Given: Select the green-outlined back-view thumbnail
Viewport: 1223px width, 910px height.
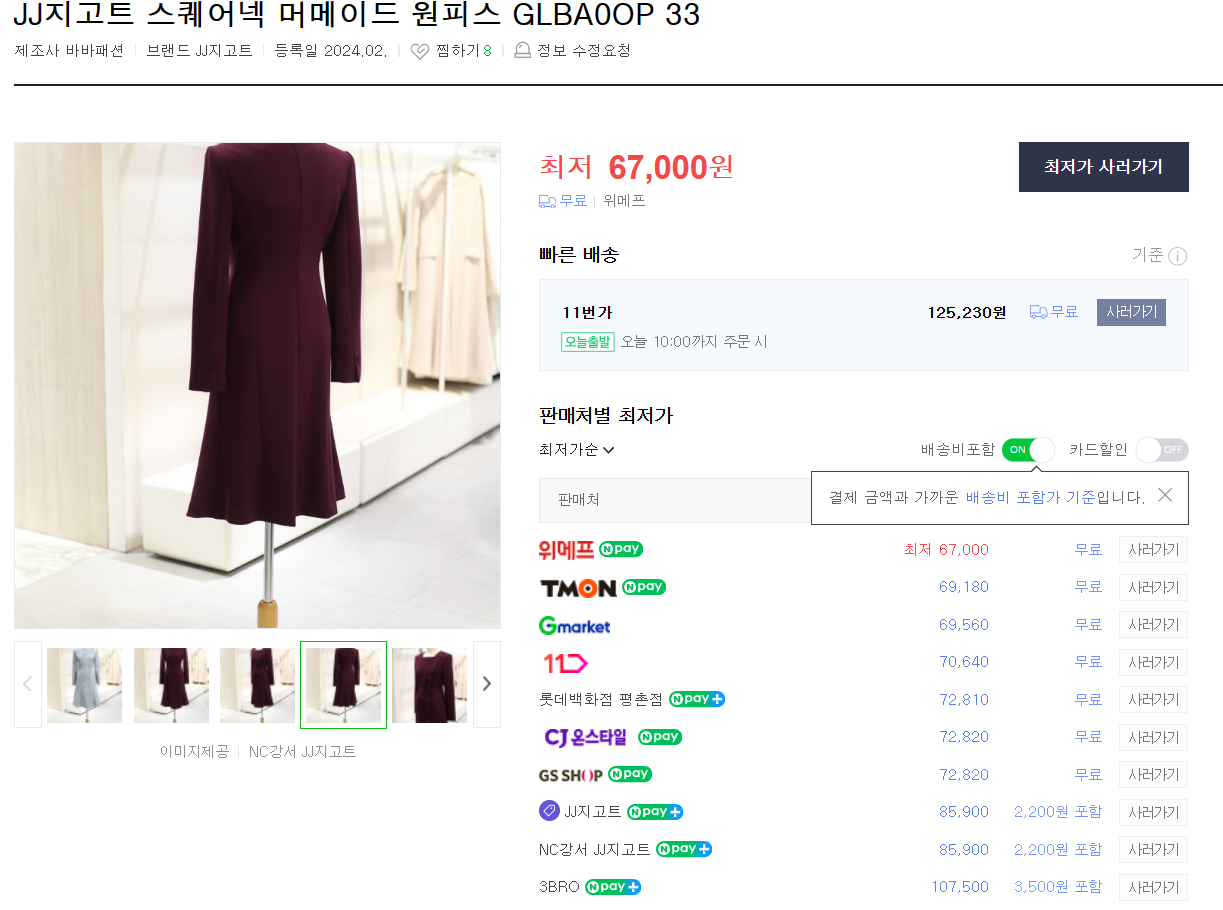Looking at the screenshot, I should point(343,685).
